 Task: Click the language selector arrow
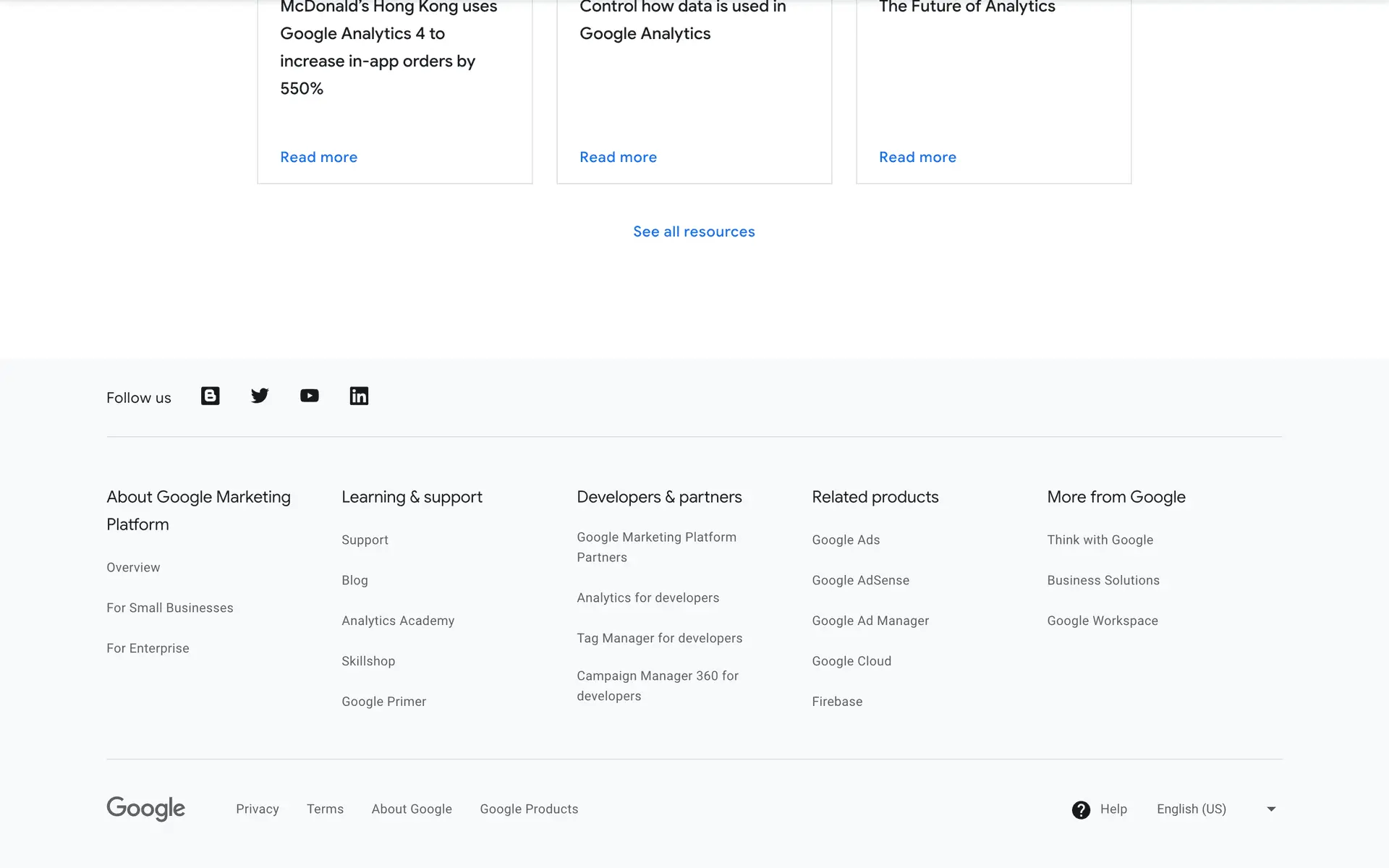tap(1271, 809)
